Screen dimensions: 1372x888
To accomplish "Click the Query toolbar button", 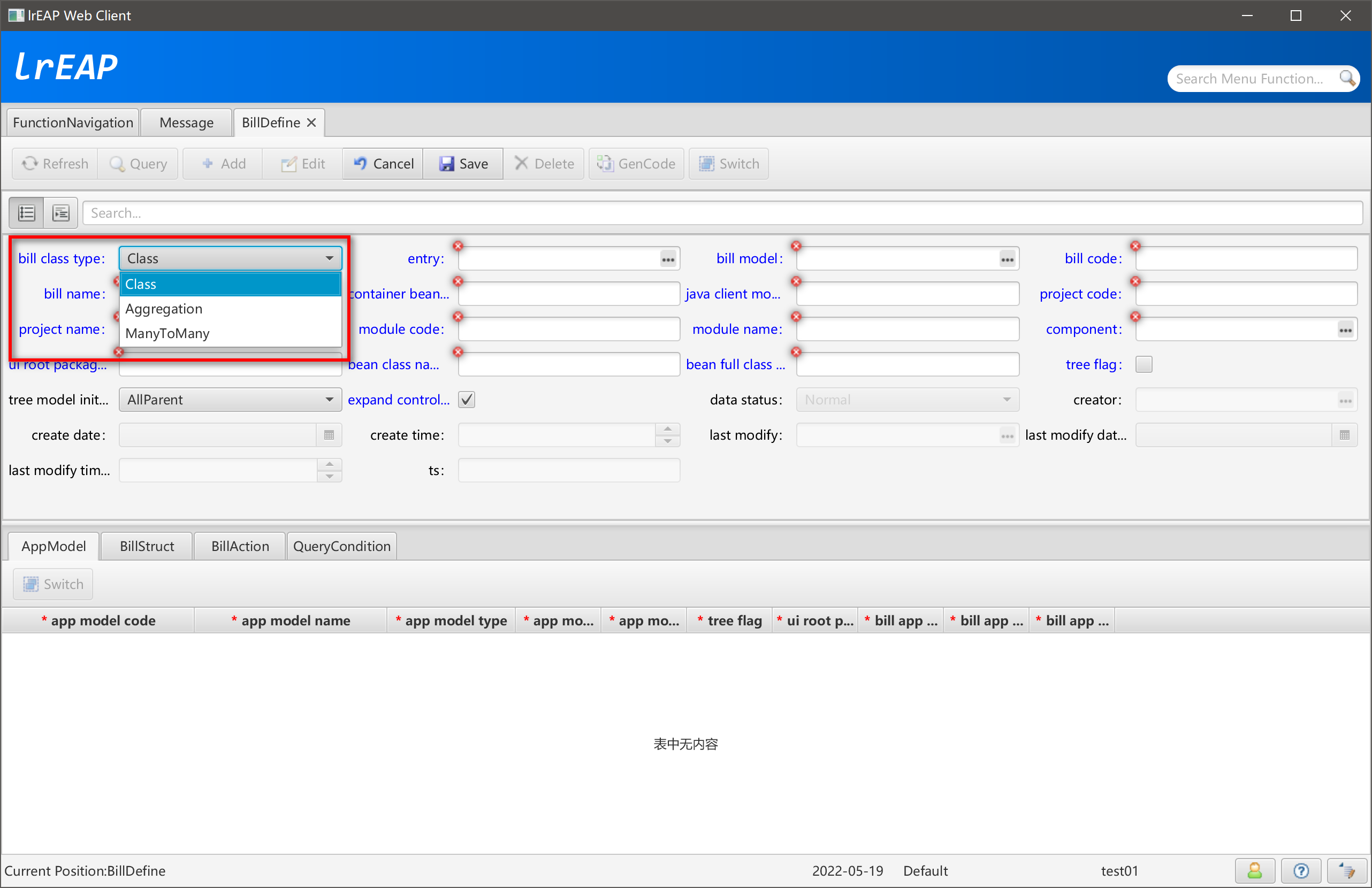I will point(138,164).
